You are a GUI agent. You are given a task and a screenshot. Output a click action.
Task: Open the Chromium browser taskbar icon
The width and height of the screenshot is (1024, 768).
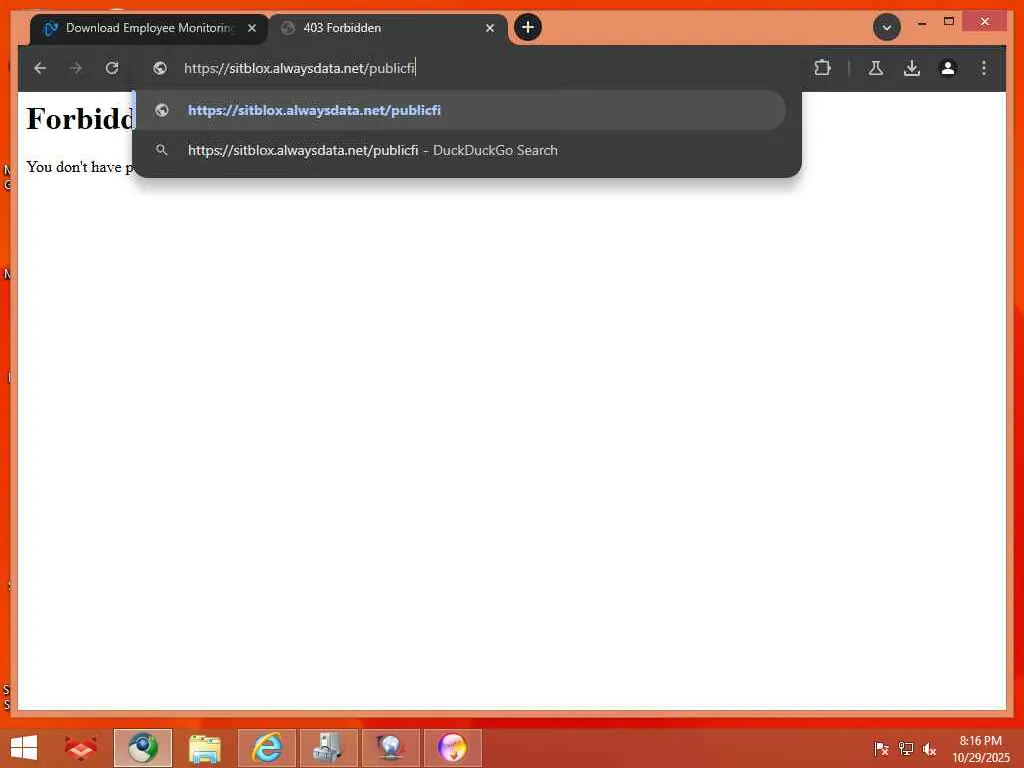tap(142, 748)
